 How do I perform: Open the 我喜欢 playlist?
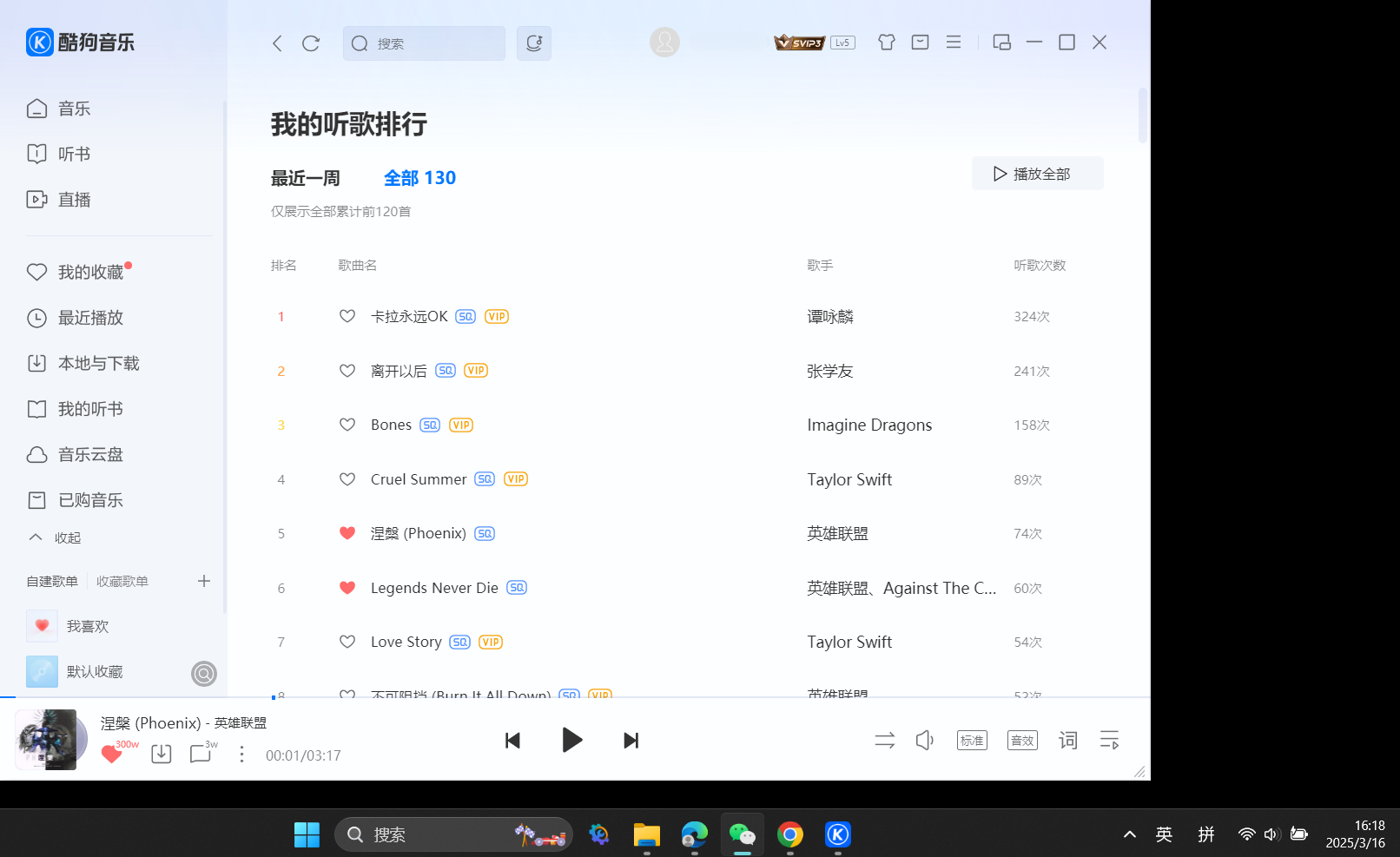[x=88, y=625]
